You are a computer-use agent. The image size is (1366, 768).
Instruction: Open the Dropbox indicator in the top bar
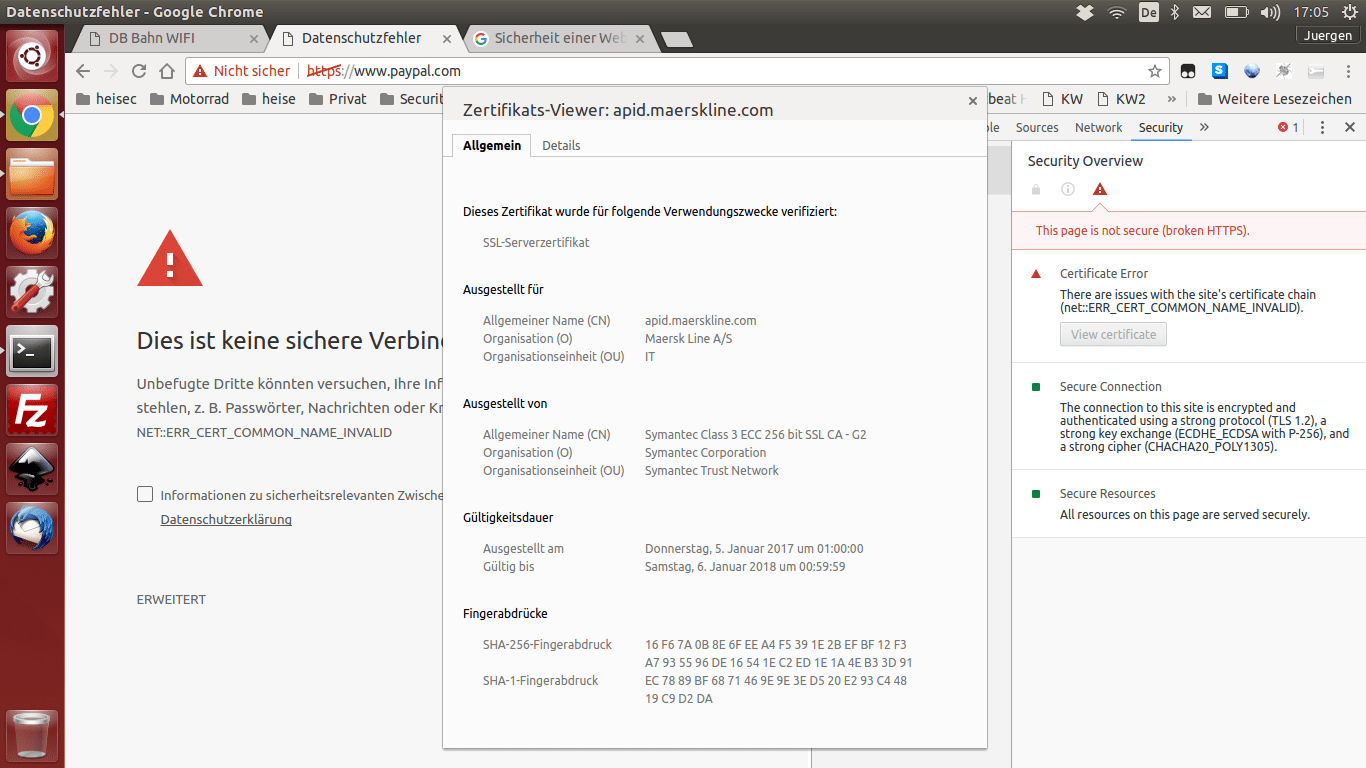click(x=1085, y=12)
